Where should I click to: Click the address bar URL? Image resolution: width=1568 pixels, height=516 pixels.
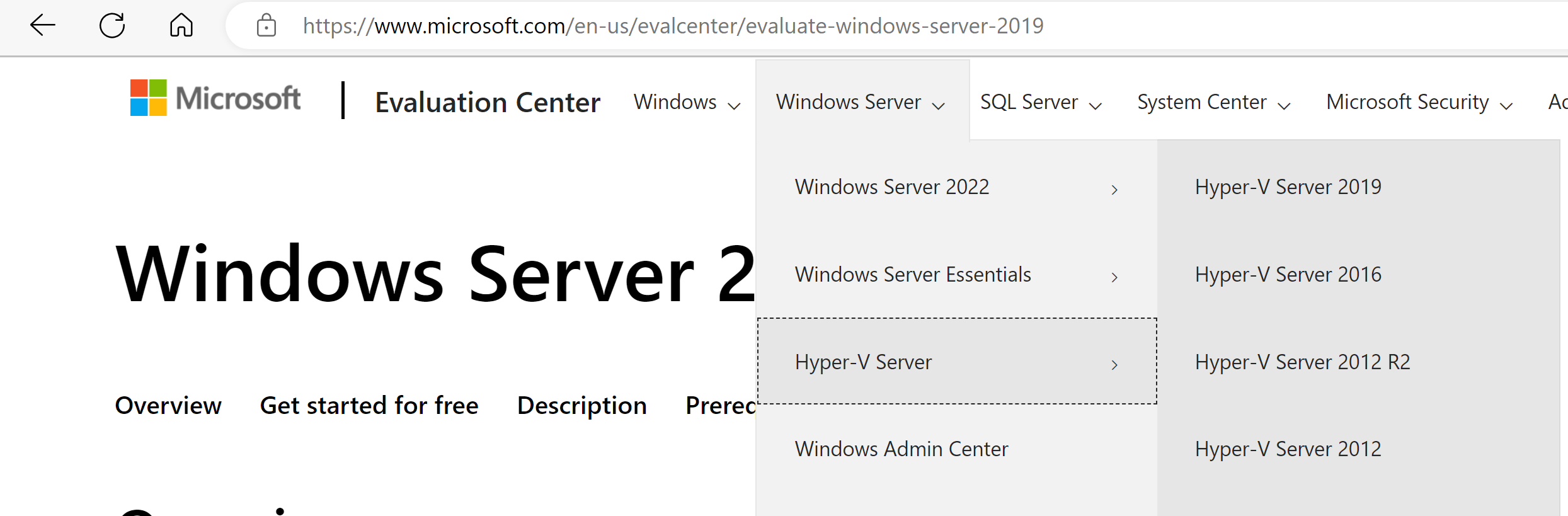673,26
